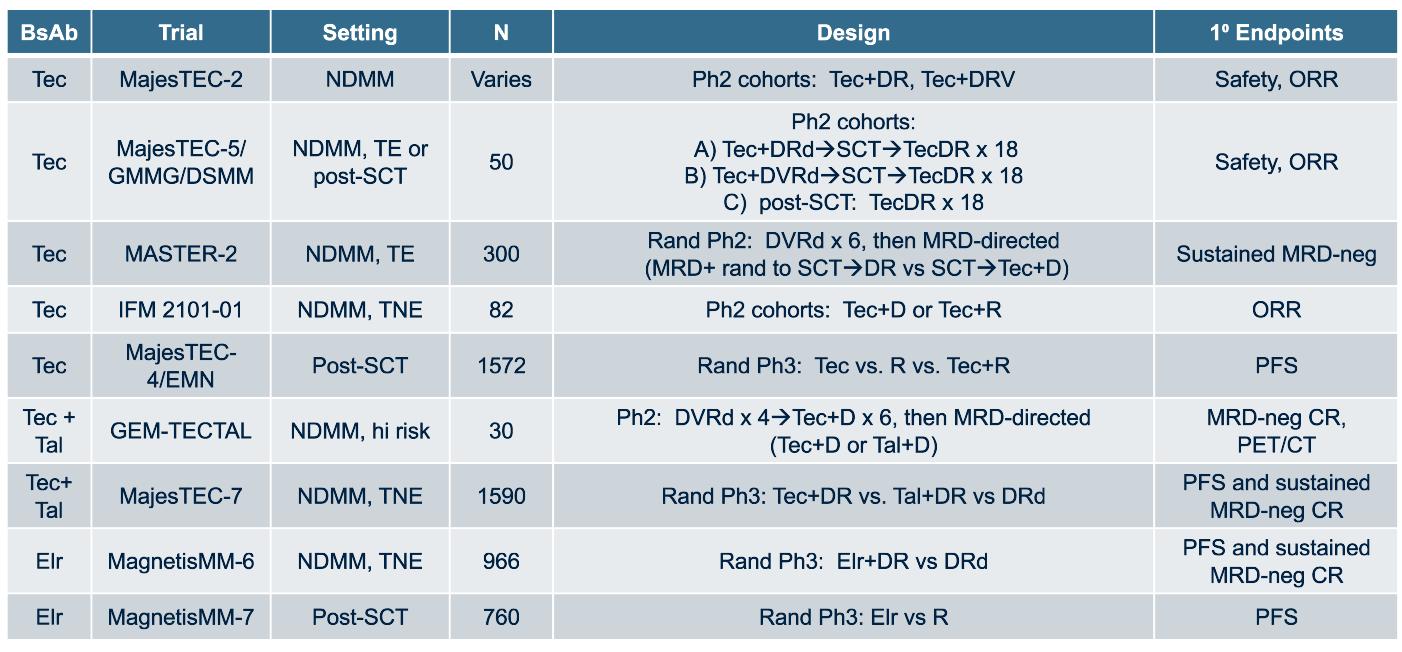
Task: Click the GEM-TECTAL trial name
Action: point(180,431)
